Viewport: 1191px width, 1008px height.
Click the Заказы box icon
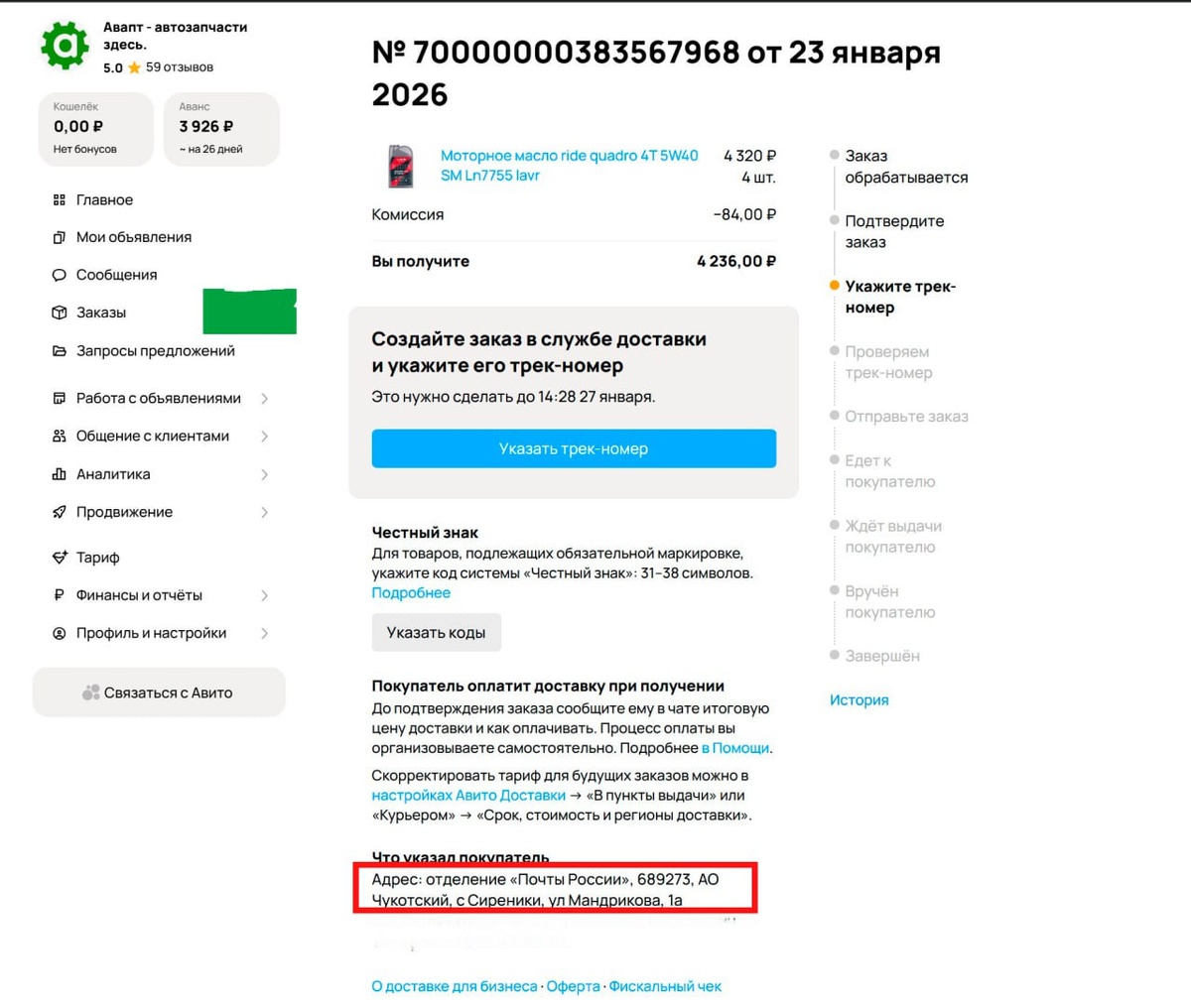click(x=60, y=313)
